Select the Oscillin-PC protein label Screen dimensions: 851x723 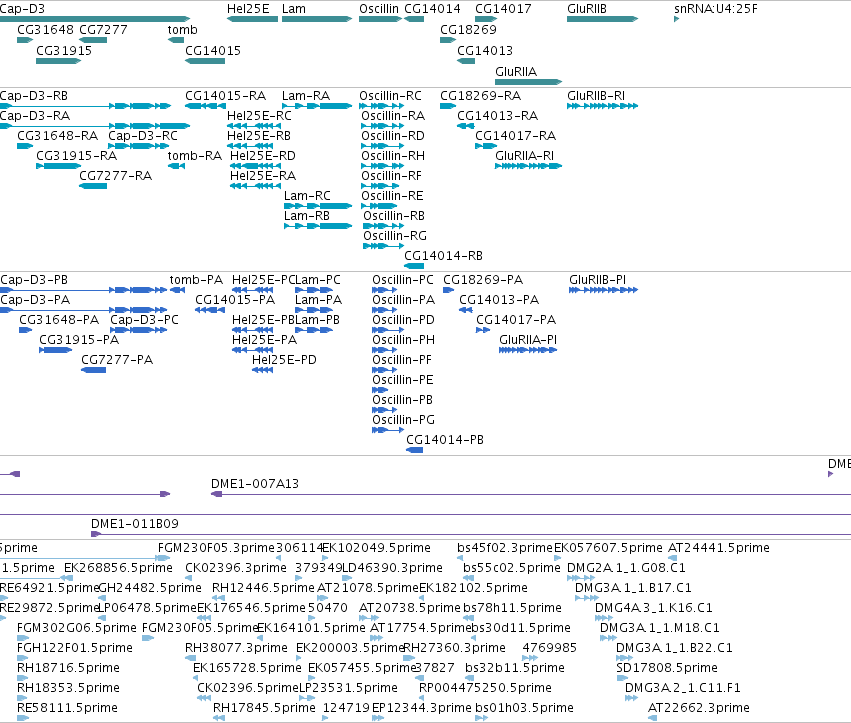pos(403,280)
